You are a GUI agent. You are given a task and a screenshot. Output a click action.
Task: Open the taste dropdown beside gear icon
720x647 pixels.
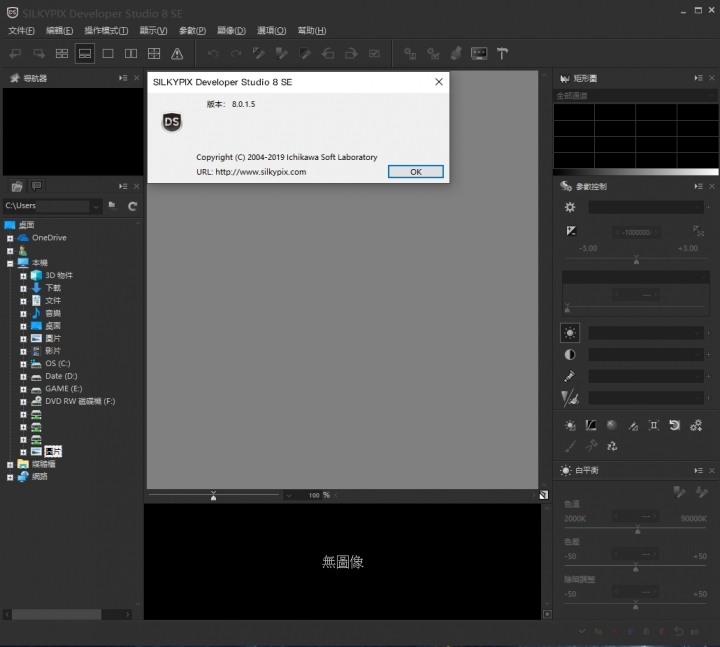(646, 207)
